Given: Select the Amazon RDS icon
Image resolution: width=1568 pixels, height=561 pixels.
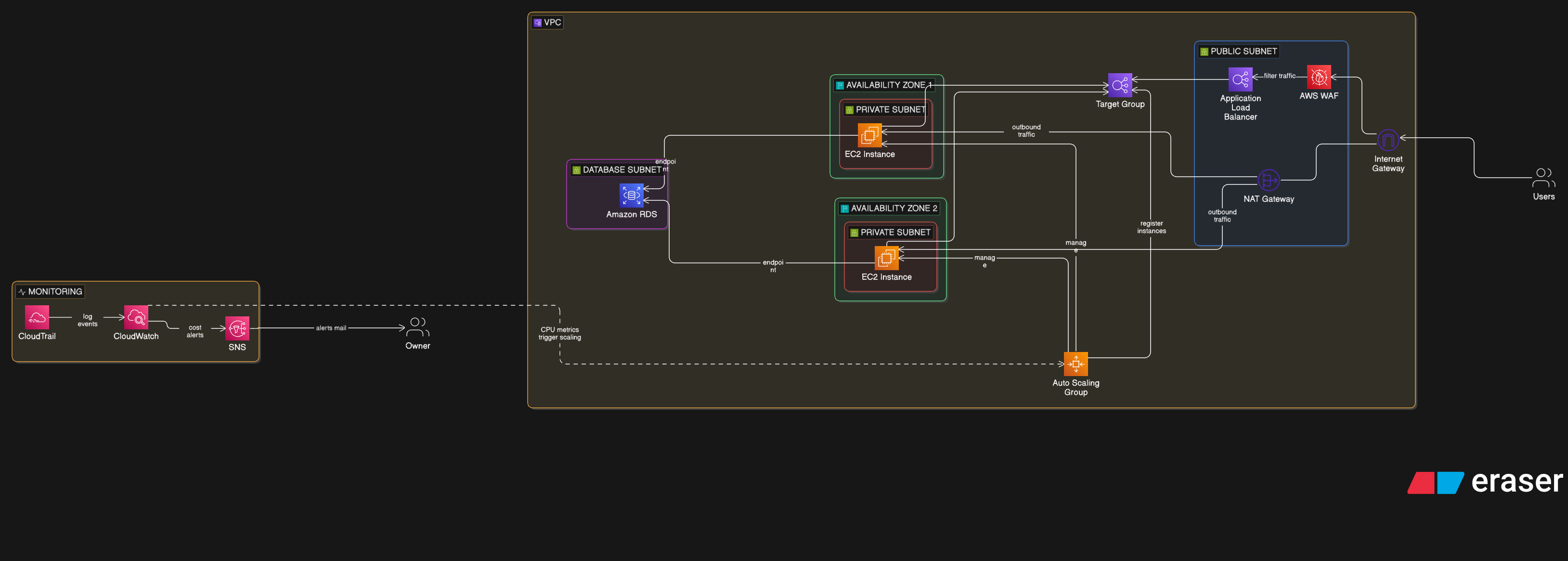Looking at the screenshot, I should click(631, 196).
